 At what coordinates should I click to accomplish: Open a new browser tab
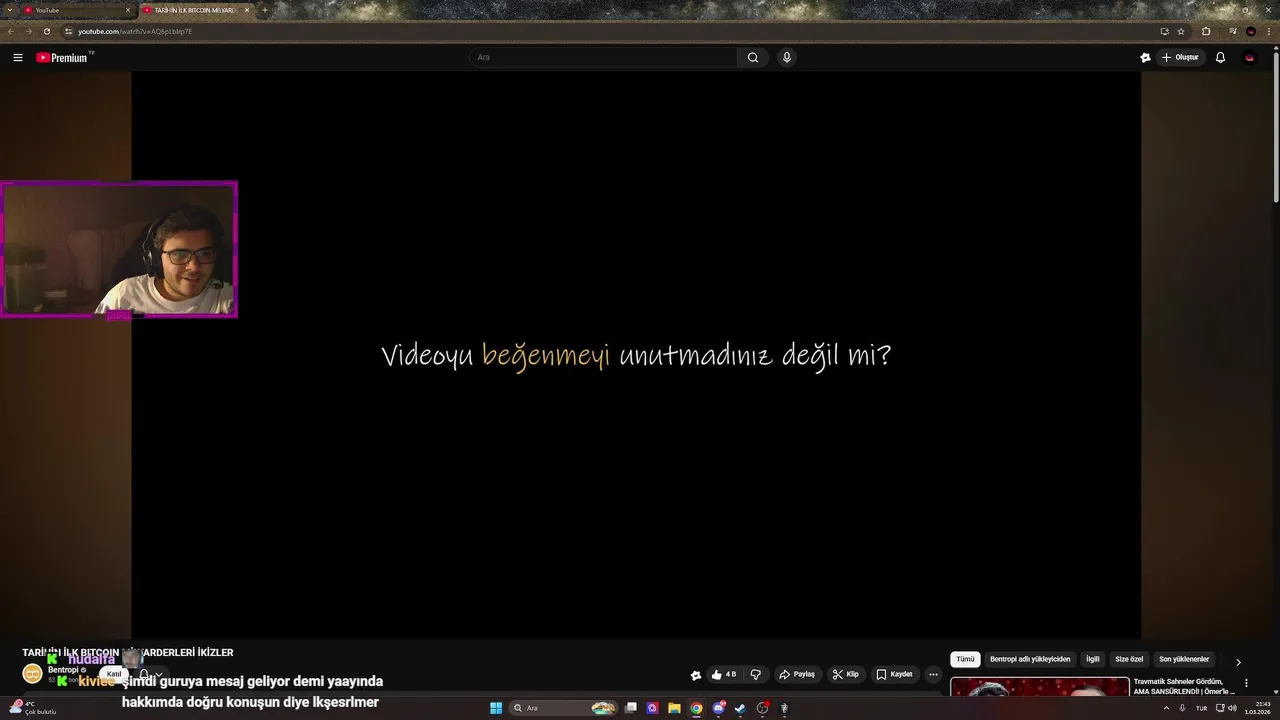tap(265, 10)
